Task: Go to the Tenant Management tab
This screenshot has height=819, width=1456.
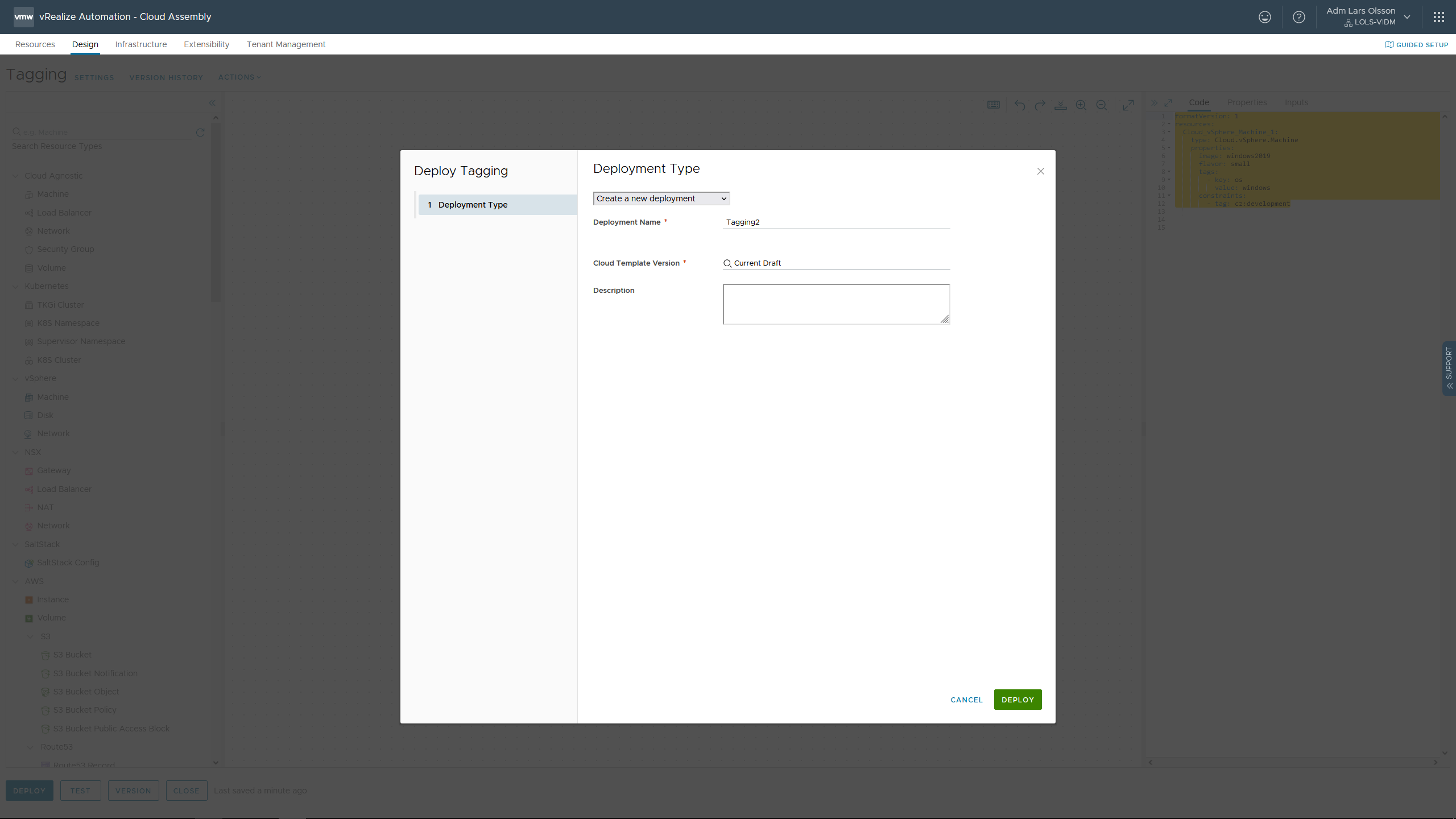Action: [x=286, y=44]
